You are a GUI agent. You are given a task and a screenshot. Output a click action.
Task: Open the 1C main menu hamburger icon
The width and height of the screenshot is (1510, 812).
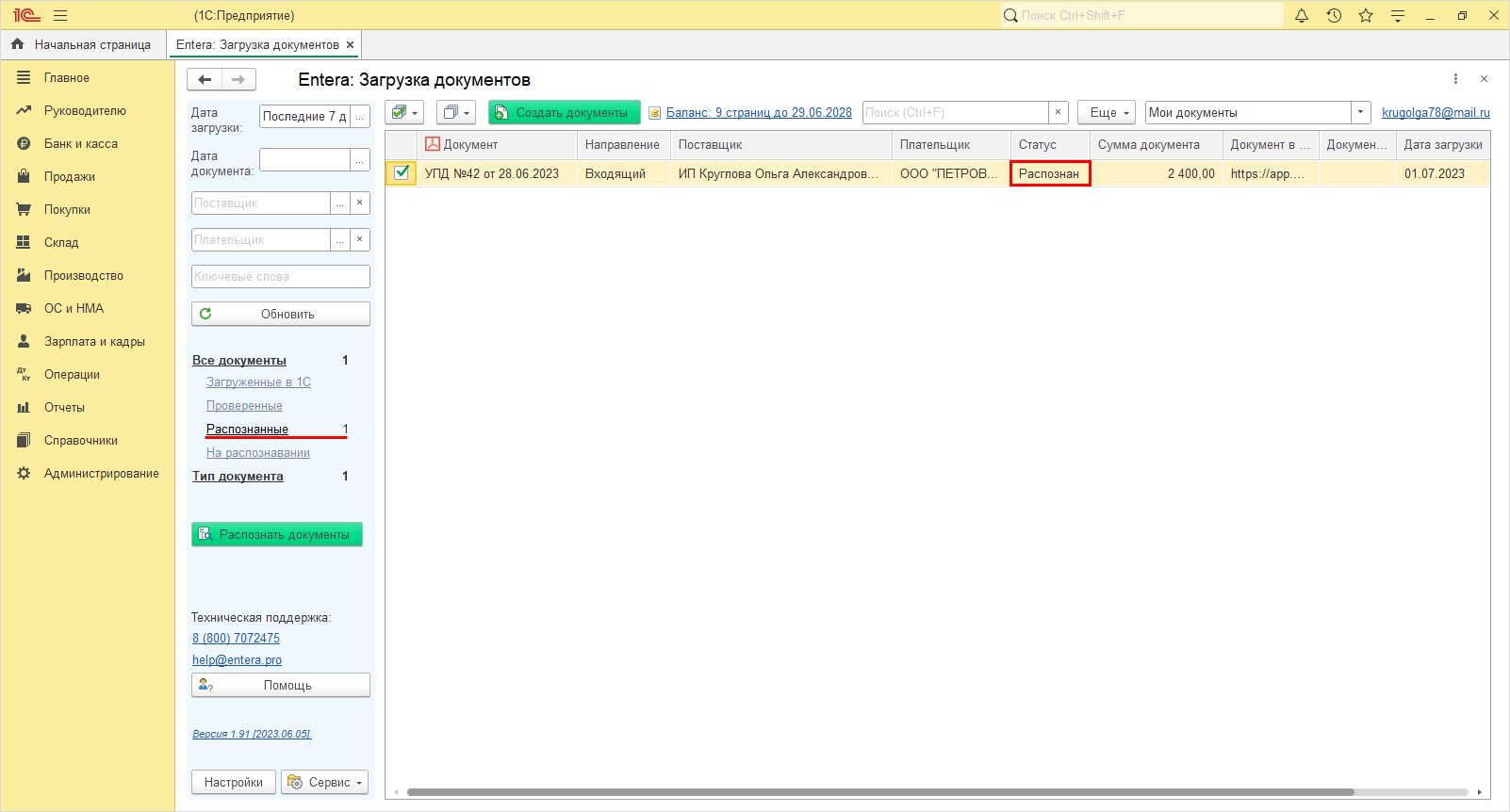pos(60,16)
